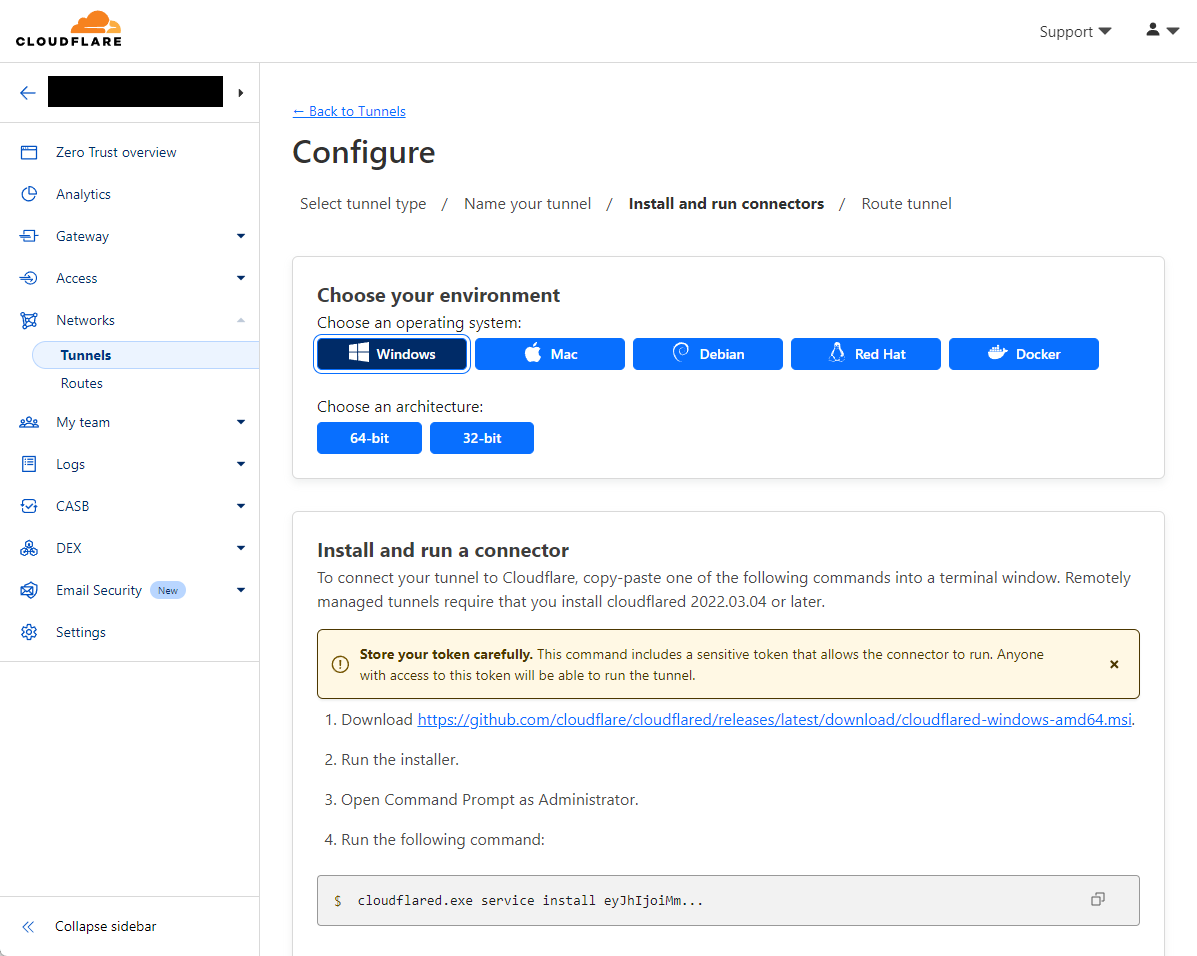Open the cloudflared-windows-amd64.msi download link

point(774,719)
